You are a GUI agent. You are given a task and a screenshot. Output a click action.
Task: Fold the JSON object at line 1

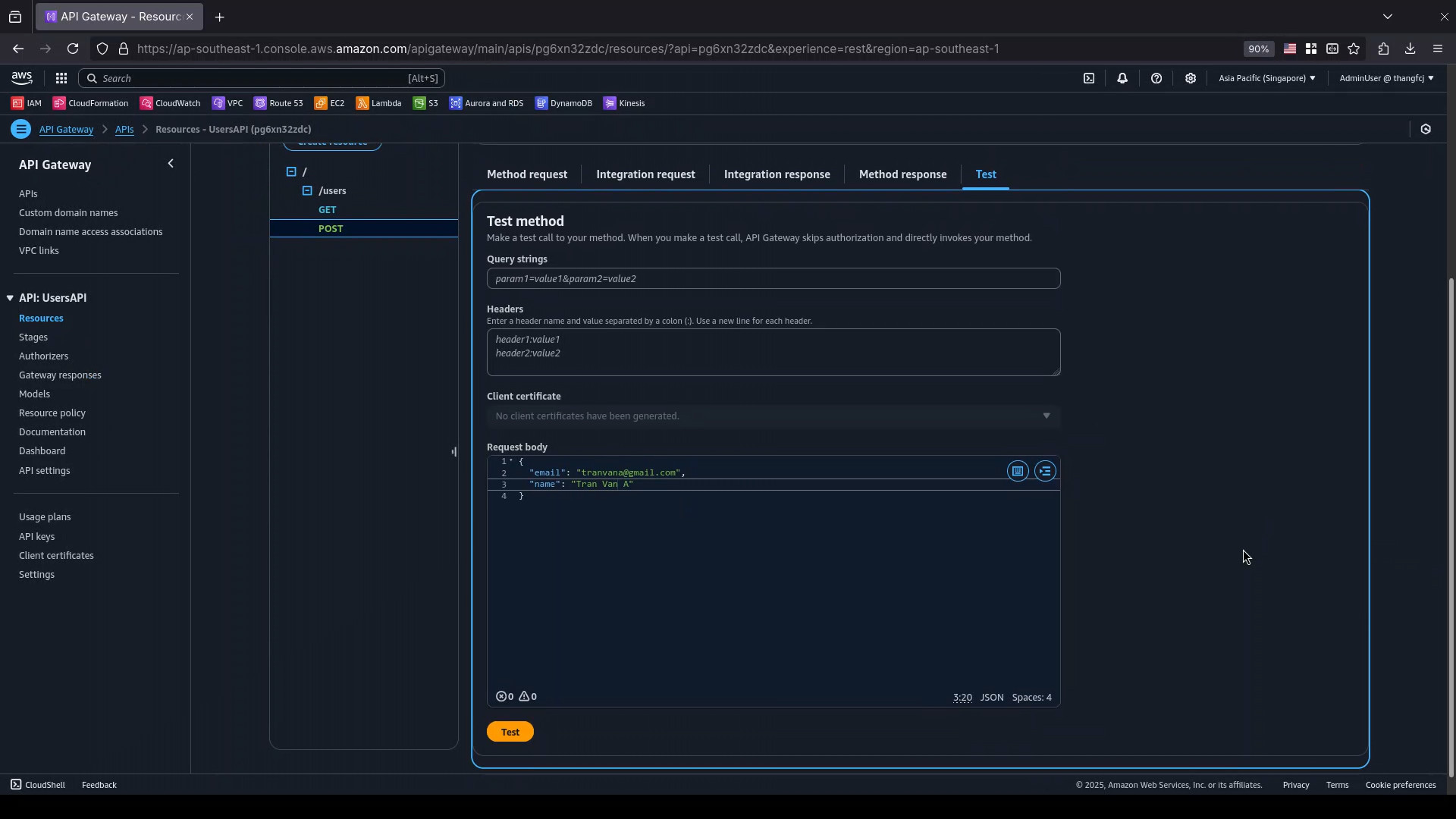coord(511,461)
